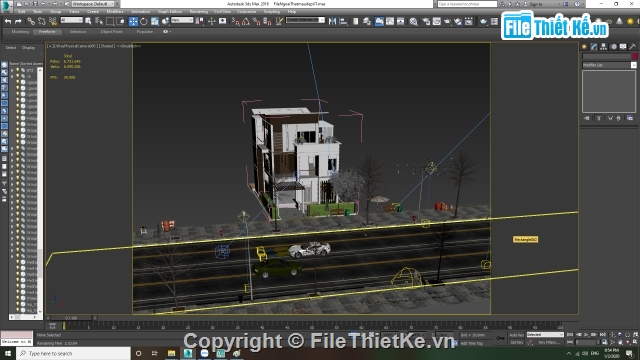Open the Select by Name dialog icon
This screenshot has height=360, width=640.
(x=99, y=21)
